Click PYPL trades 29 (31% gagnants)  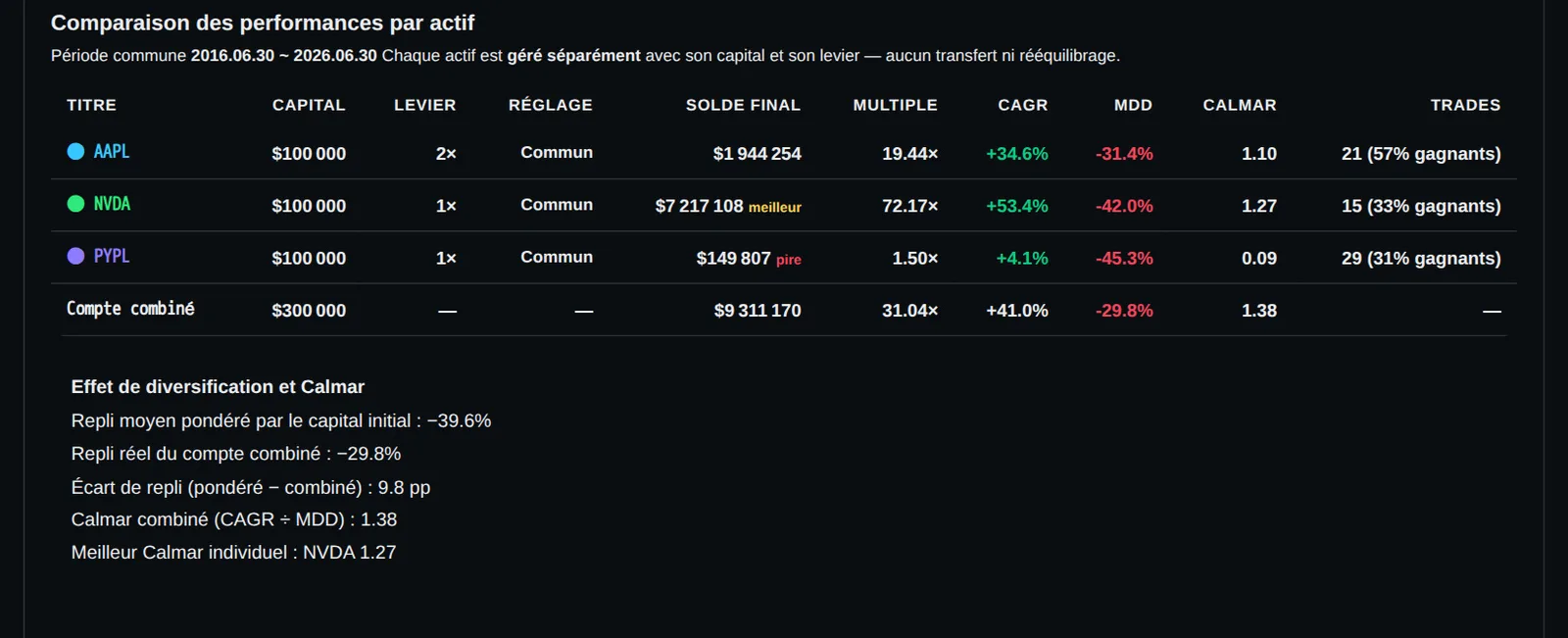pos(1421,258)
